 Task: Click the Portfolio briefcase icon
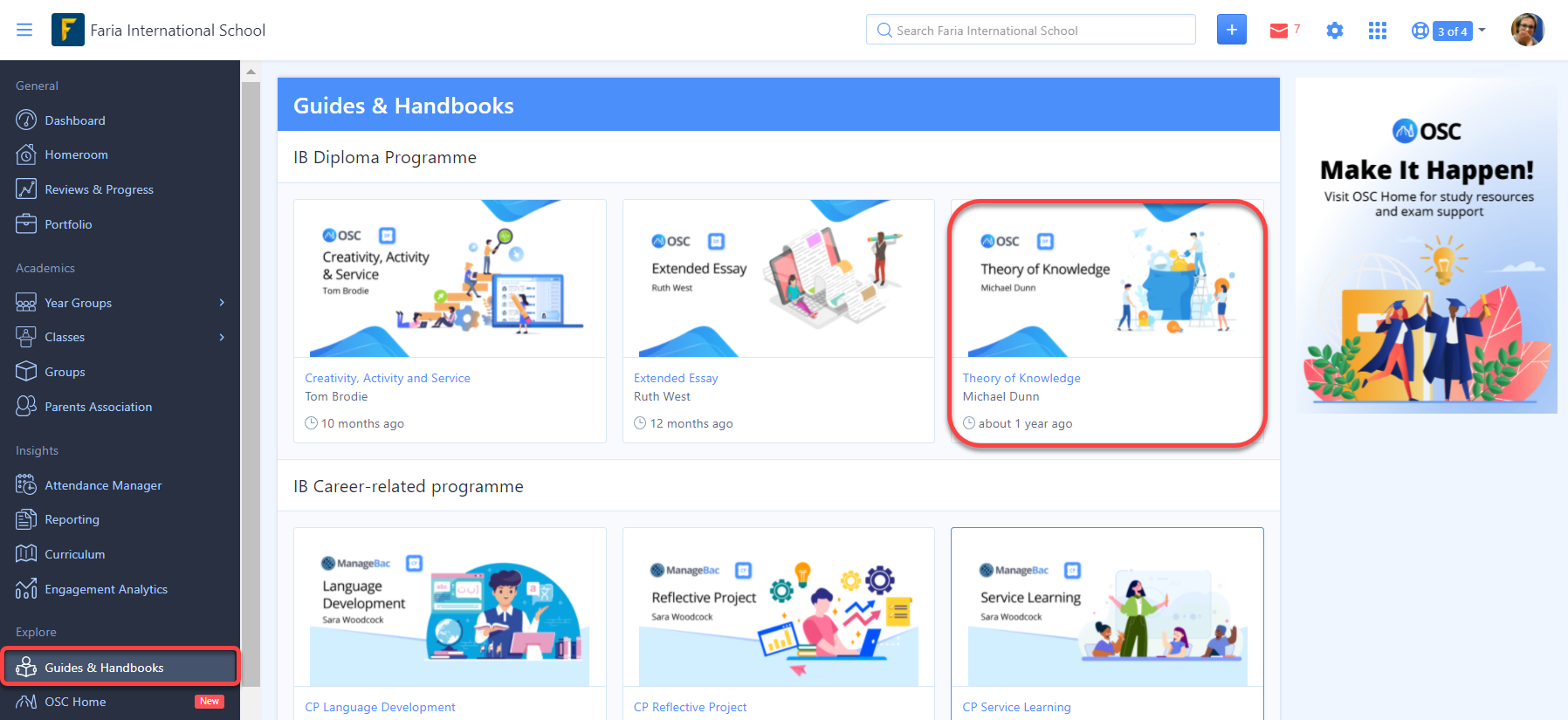[26, 224]
